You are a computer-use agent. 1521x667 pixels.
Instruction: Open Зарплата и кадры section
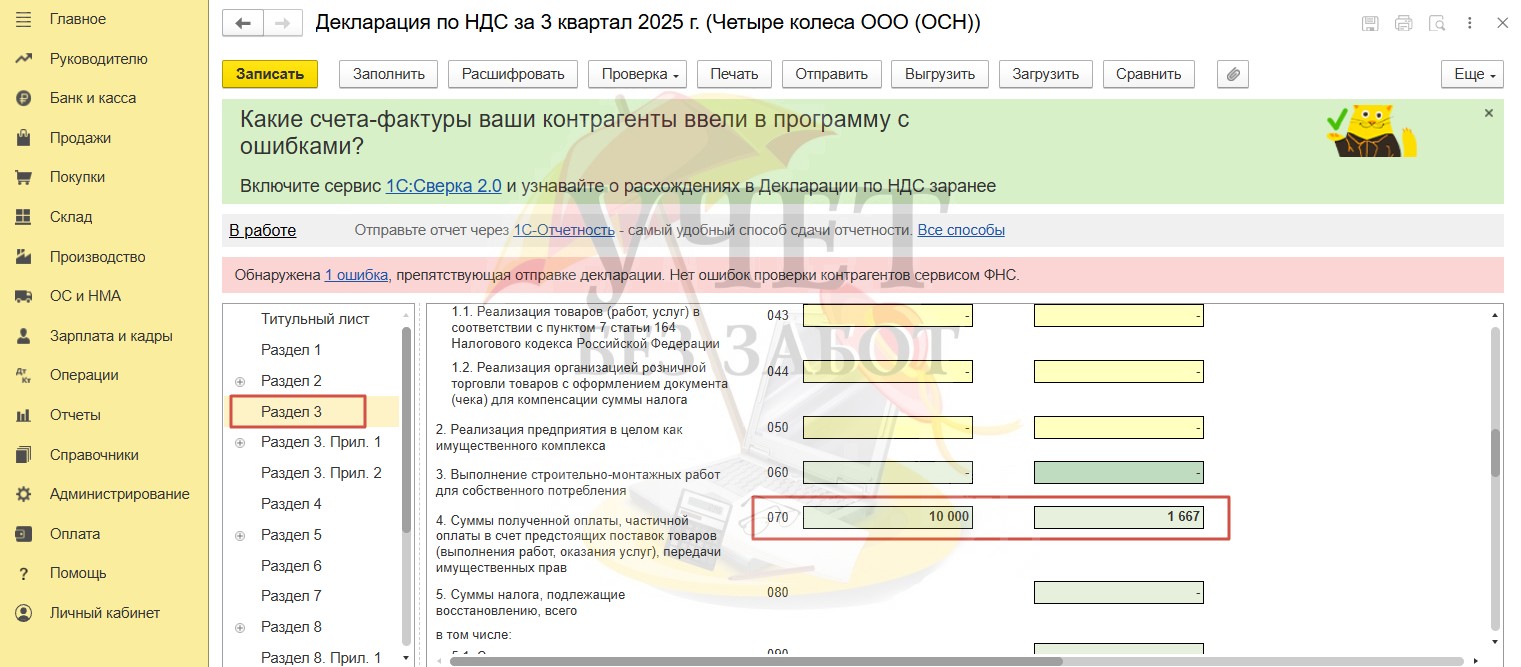tap(111, 336)
